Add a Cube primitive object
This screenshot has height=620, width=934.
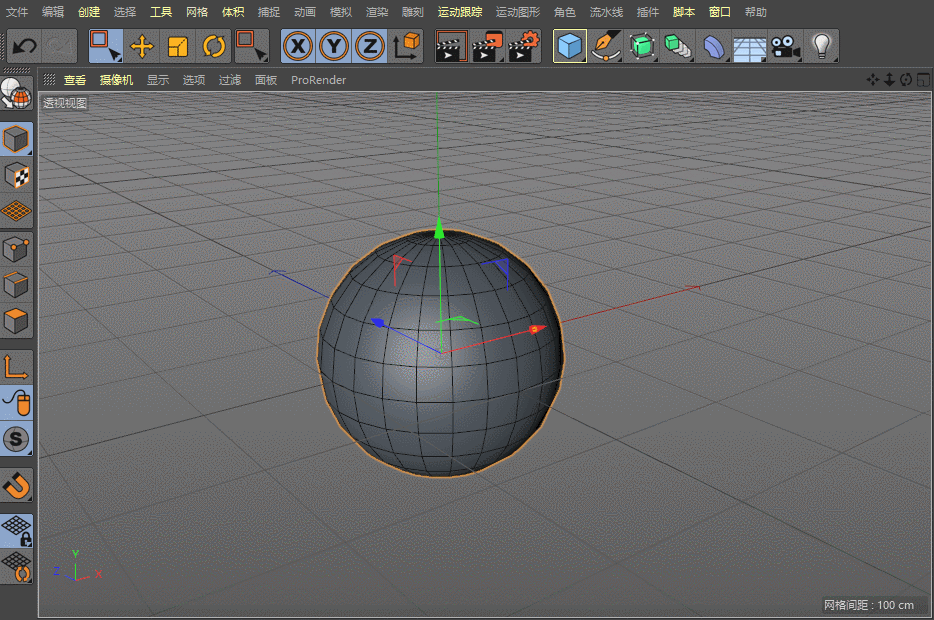(569, 46)
